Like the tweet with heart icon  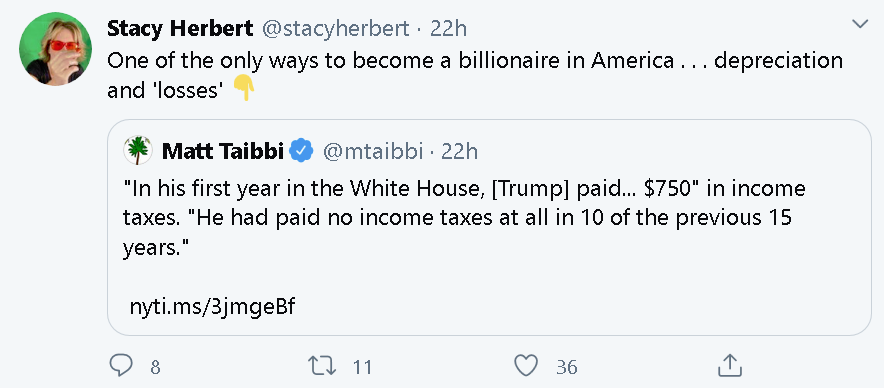pyautogui.click(x=526, y=366)
